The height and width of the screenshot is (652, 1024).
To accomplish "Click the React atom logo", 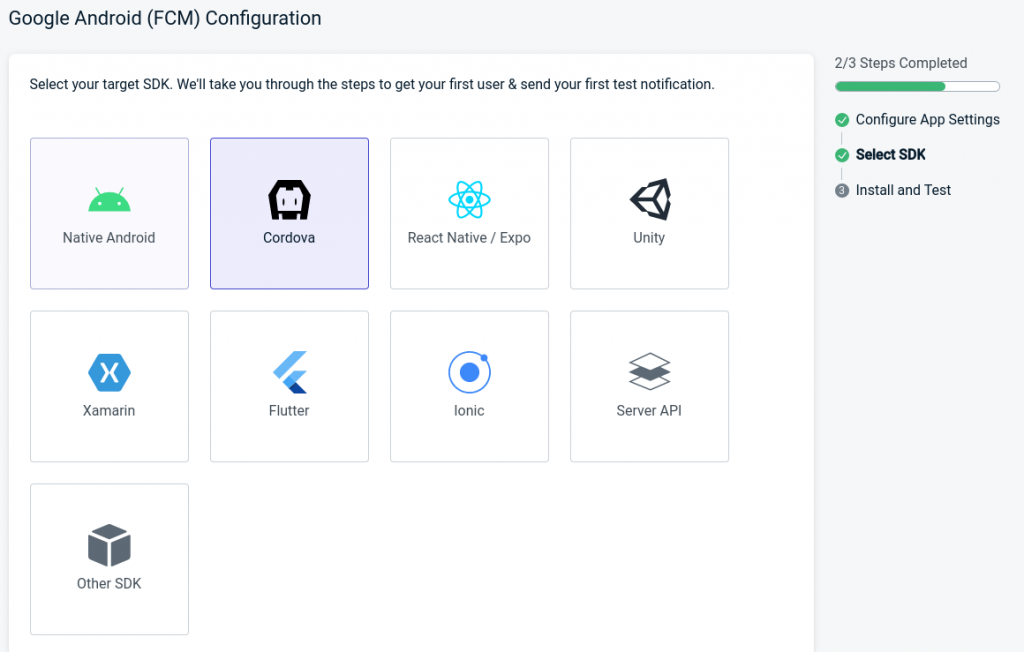I will [469, 197].
